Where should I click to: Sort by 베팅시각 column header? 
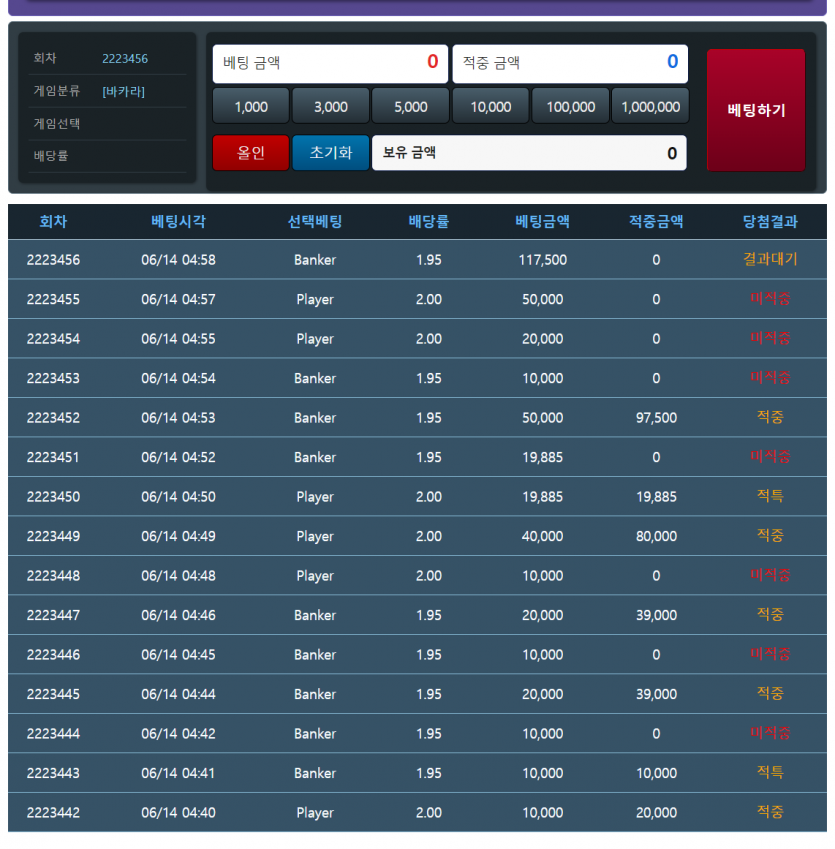tap(178, 222)
